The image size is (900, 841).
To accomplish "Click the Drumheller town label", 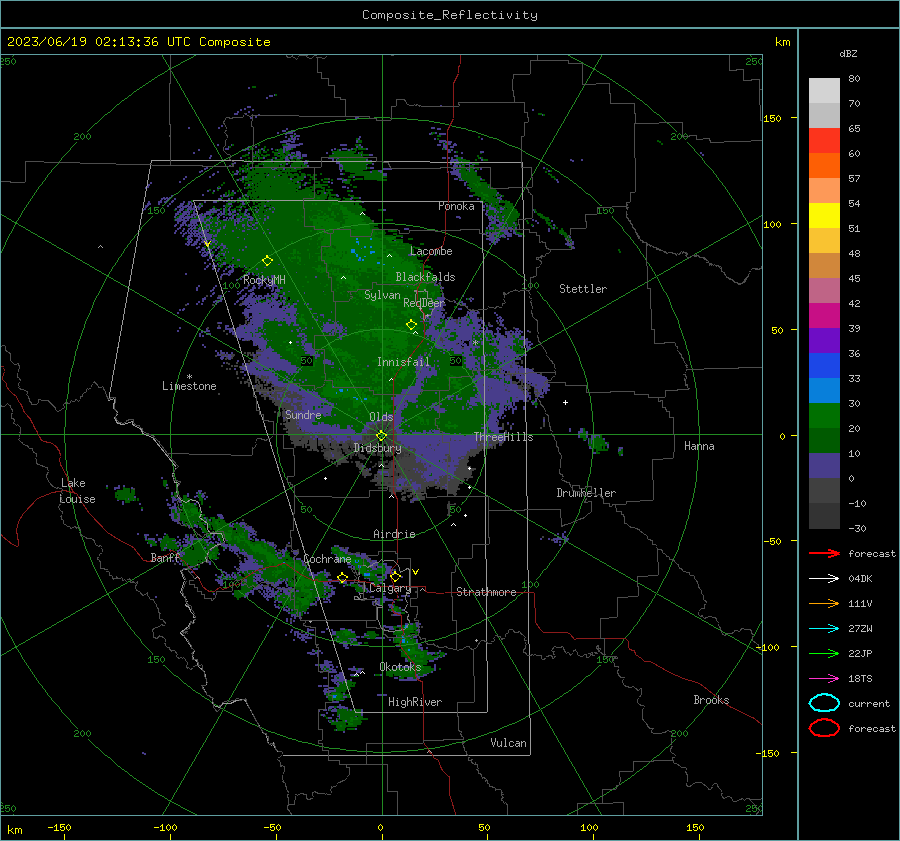I will [x=586, y=493].
